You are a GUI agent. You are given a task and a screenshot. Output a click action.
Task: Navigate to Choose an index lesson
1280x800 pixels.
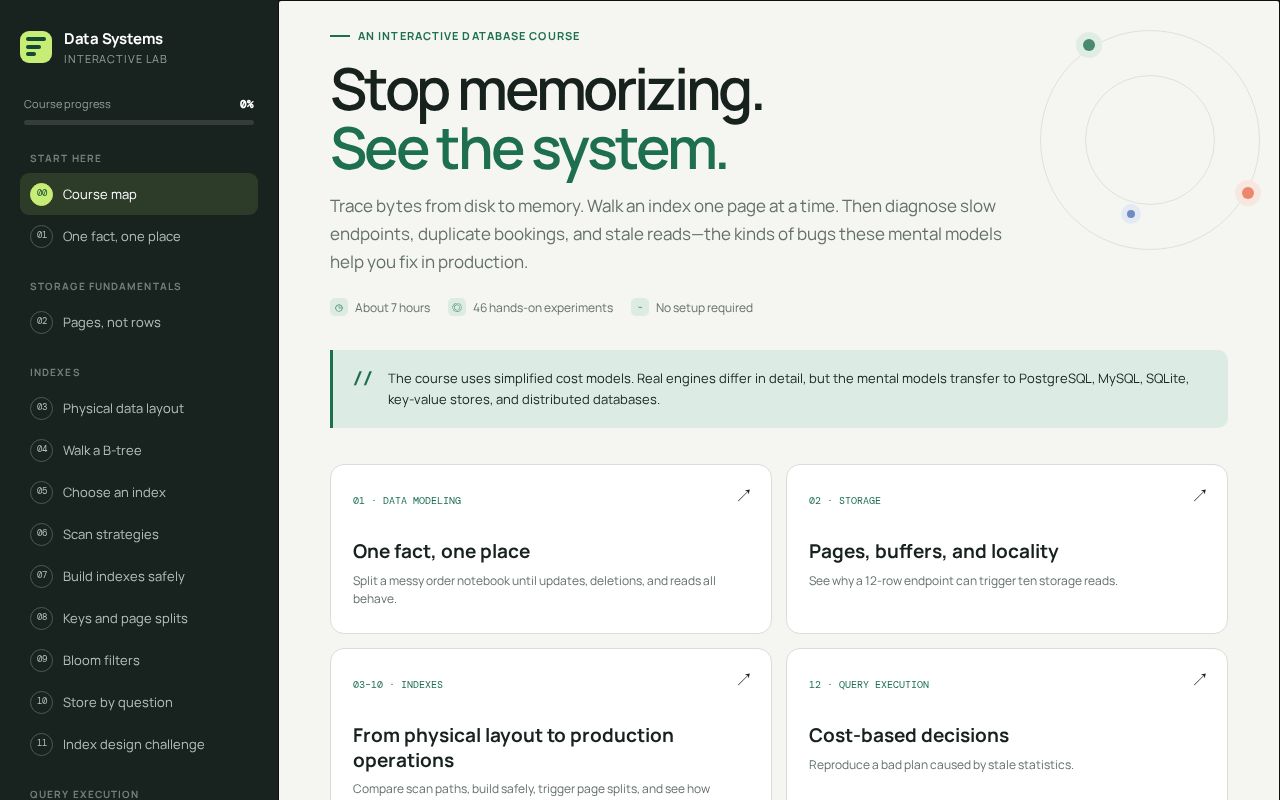139,492
